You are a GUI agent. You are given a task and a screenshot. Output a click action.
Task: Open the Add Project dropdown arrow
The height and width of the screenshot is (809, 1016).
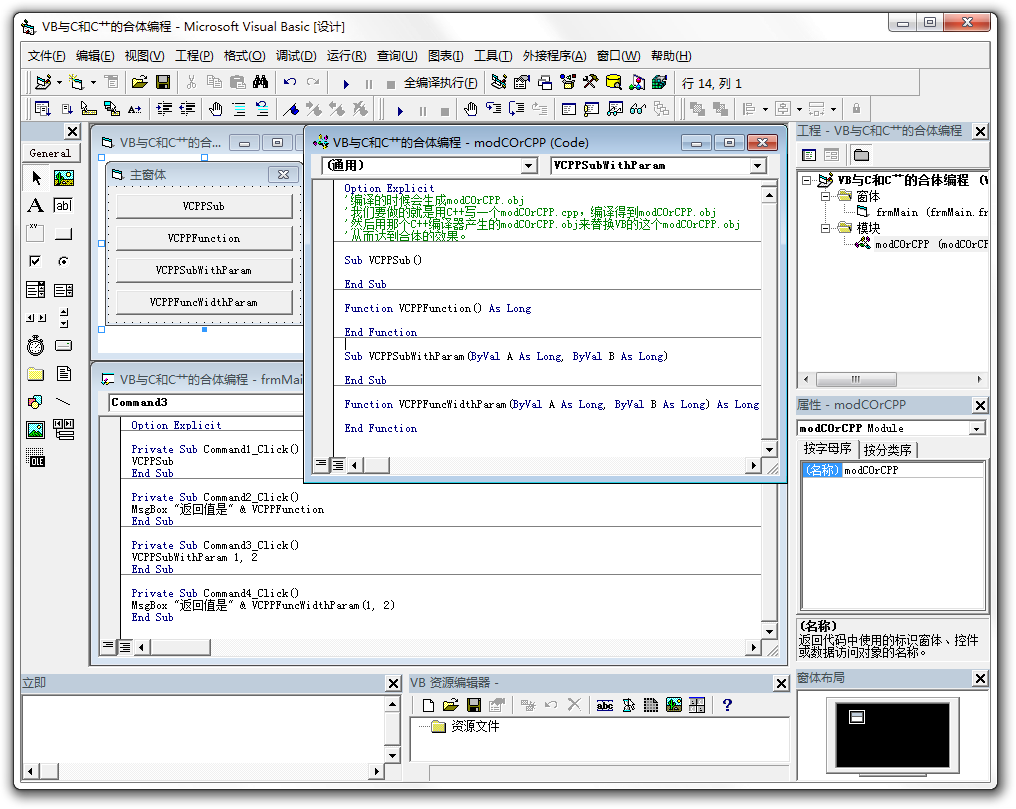pos(59,82)
